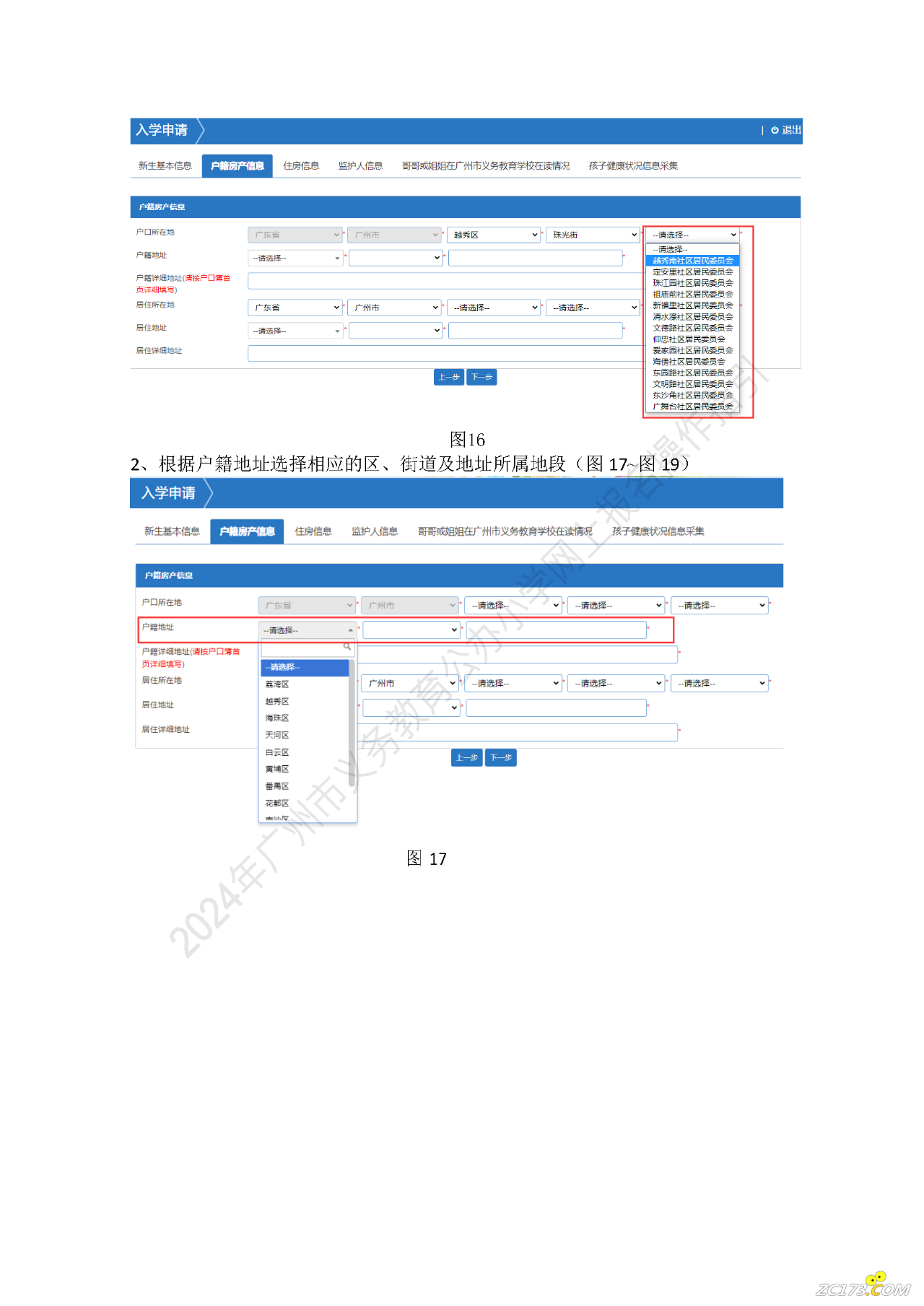Click the 退出 logout link

[786, 130]
